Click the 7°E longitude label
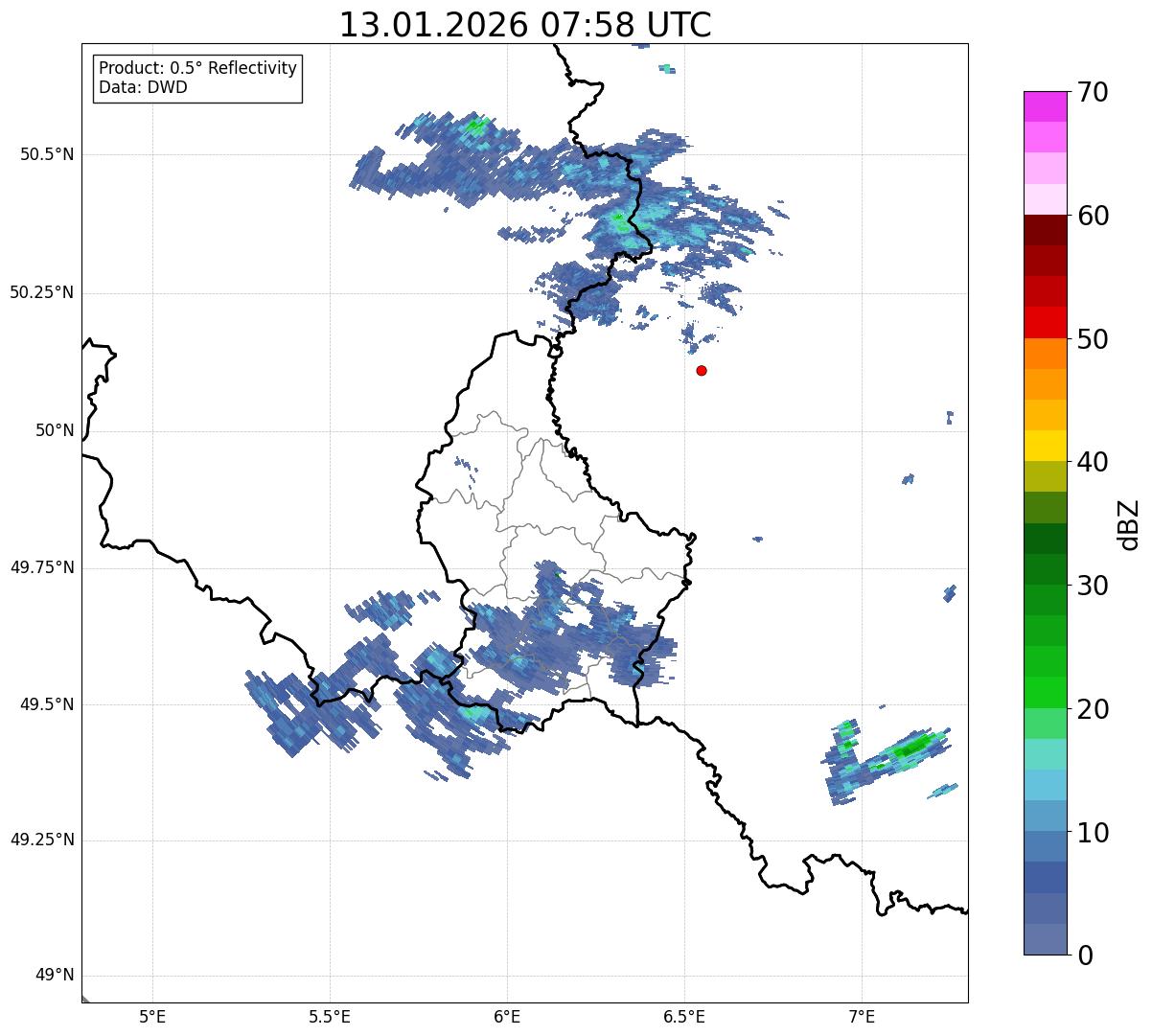 [x=862, y=1018]
